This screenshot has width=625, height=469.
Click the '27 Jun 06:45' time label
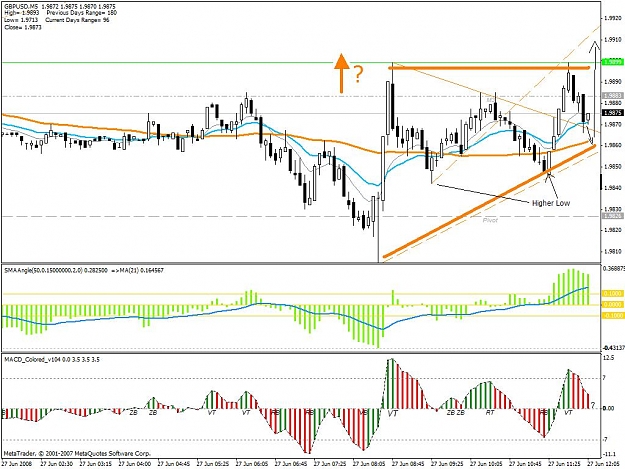point(291,464)
